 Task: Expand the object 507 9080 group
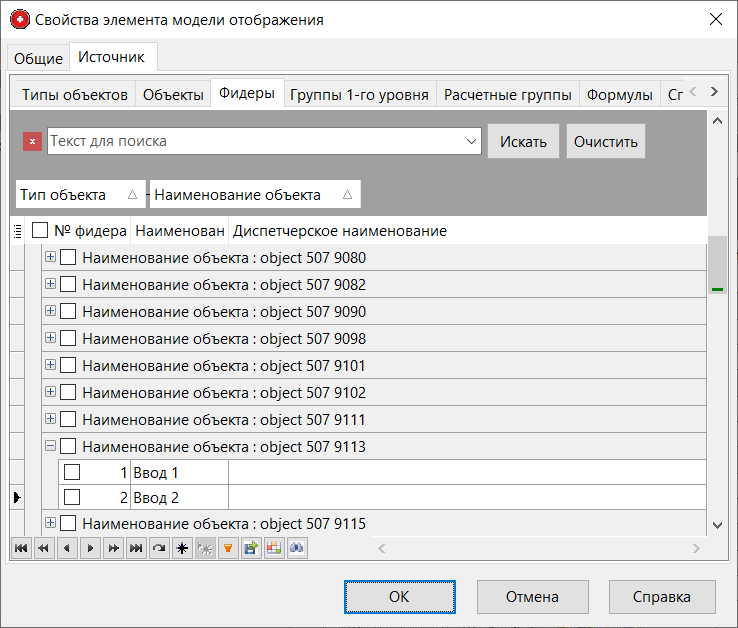[x=50, y=258]
